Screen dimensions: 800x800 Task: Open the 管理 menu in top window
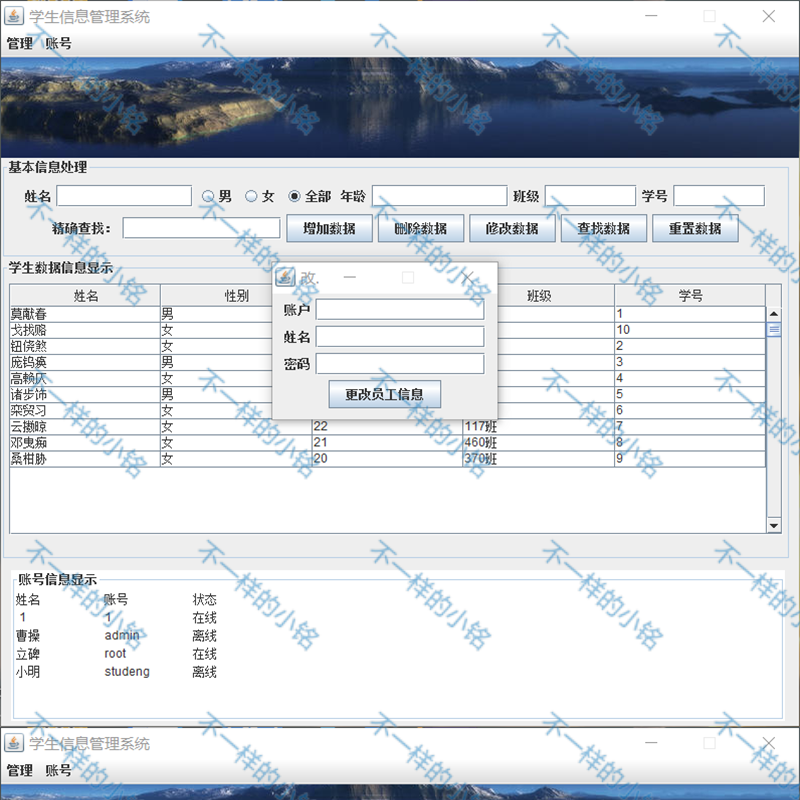[19, 43]
